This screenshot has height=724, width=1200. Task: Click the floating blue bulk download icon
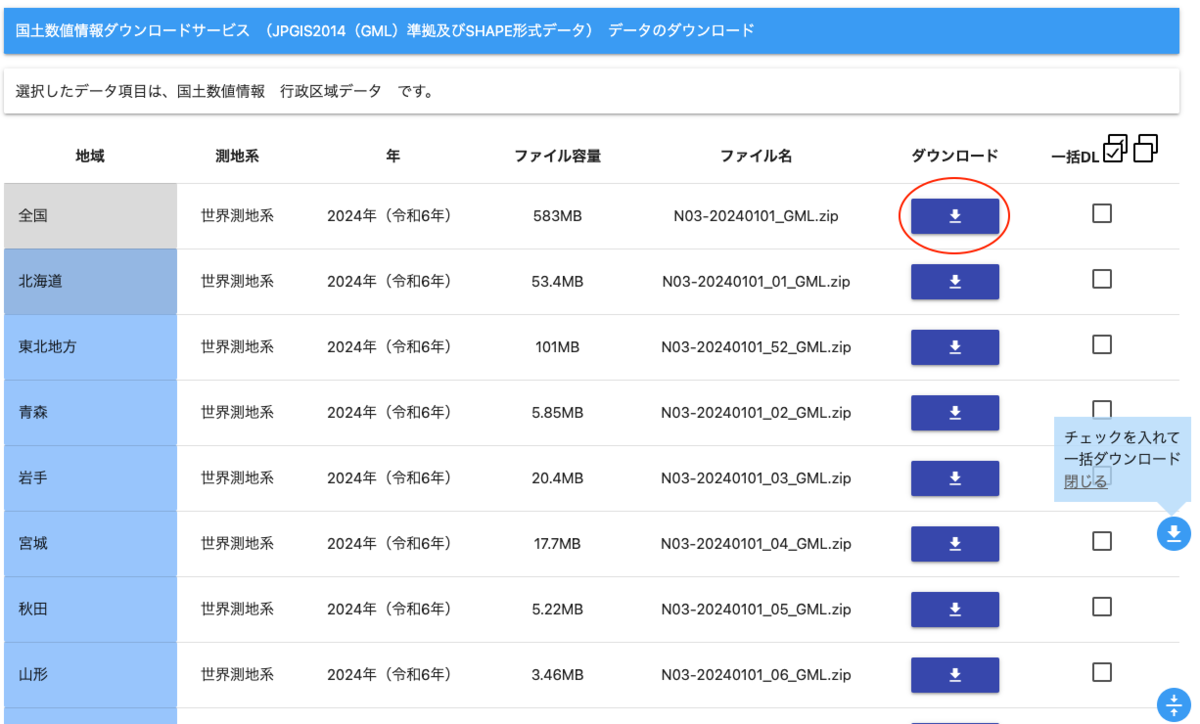[x=1172, y=534]
